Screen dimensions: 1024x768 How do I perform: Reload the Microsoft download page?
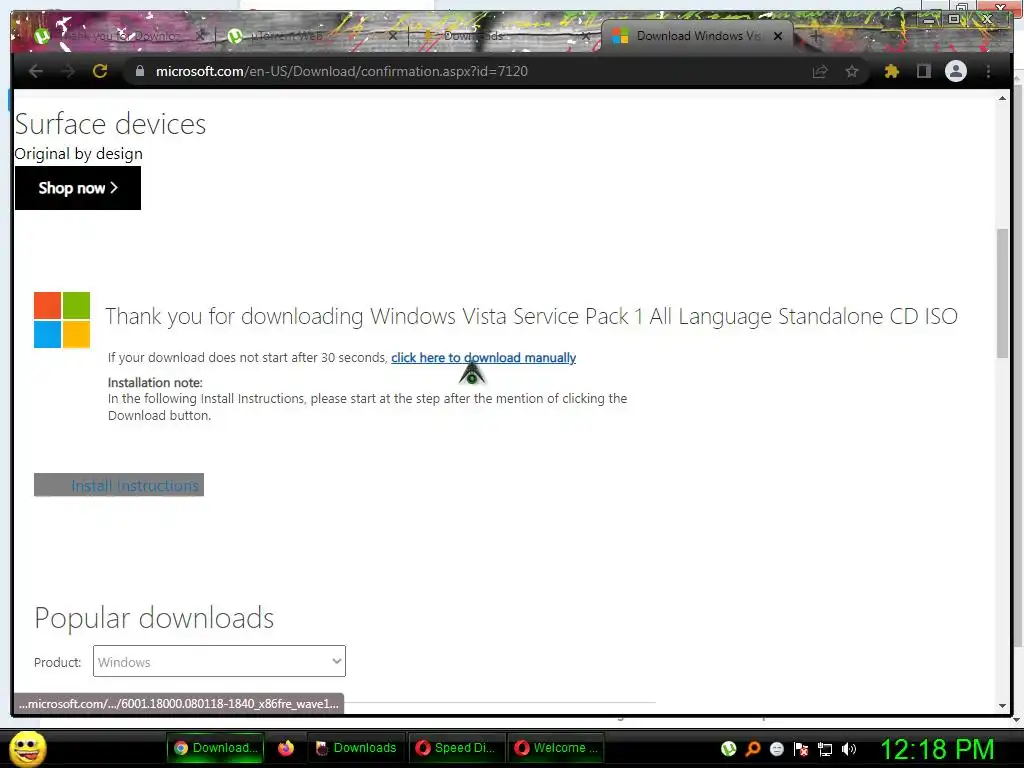click(x=100, y=71)
